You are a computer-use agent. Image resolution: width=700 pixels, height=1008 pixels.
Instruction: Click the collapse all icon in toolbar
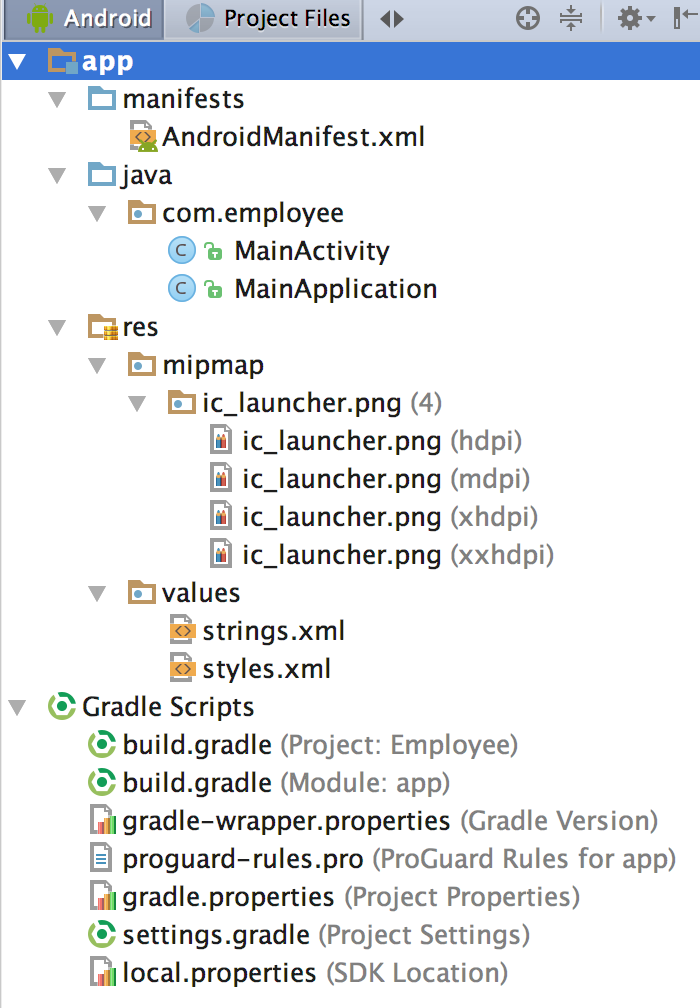(x=571, y=18)
